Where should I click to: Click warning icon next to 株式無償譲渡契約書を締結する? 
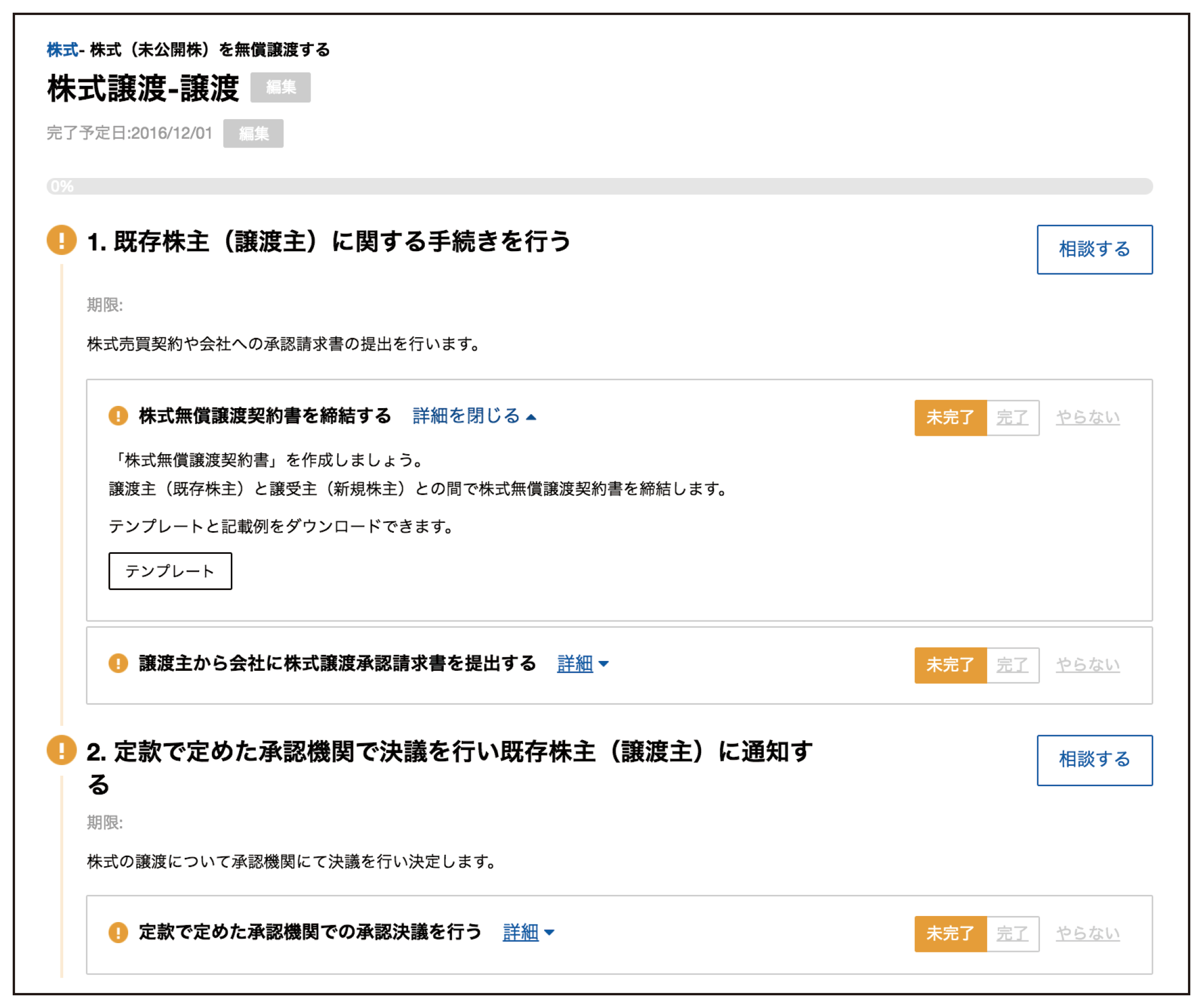tap(118, 416)
